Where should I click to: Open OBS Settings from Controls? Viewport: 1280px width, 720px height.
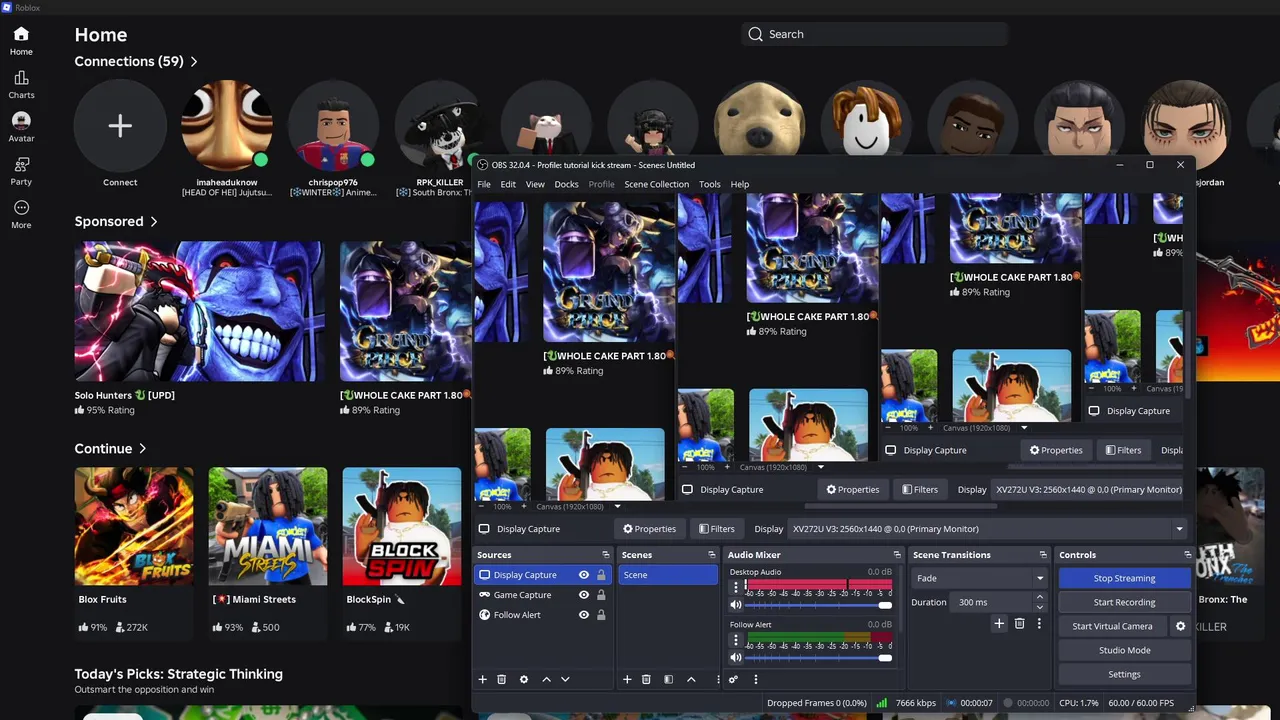[1124, 674]
